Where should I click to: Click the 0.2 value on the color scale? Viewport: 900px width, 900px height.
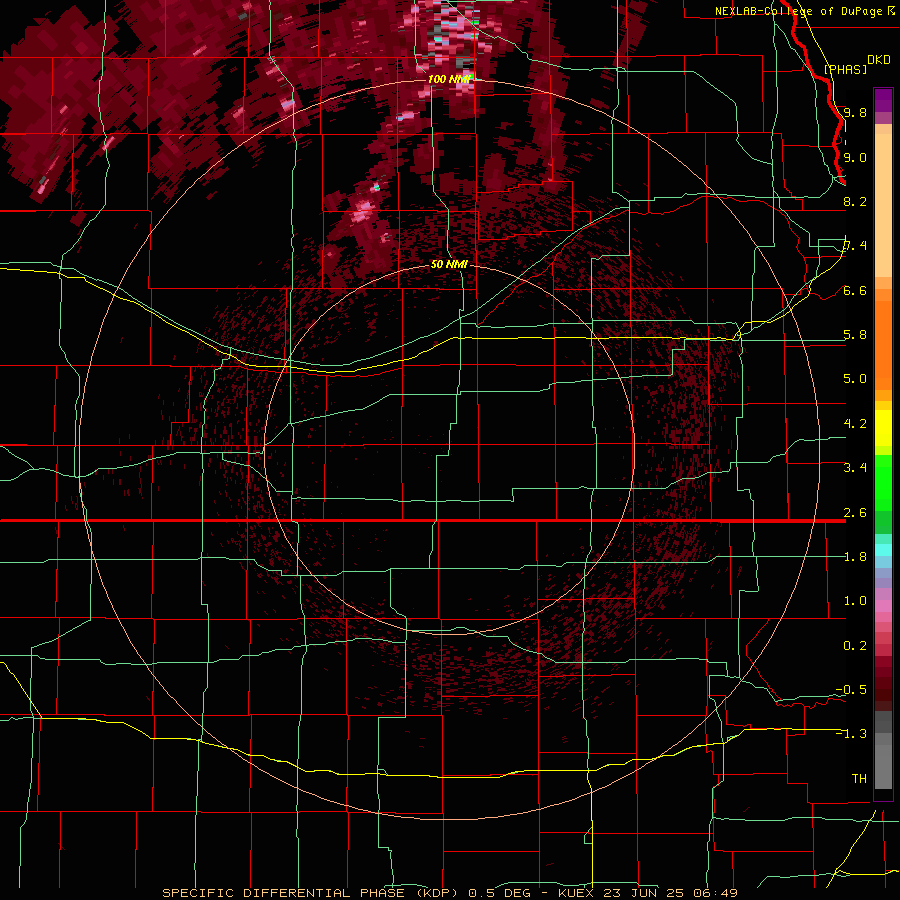coord(855,646)
